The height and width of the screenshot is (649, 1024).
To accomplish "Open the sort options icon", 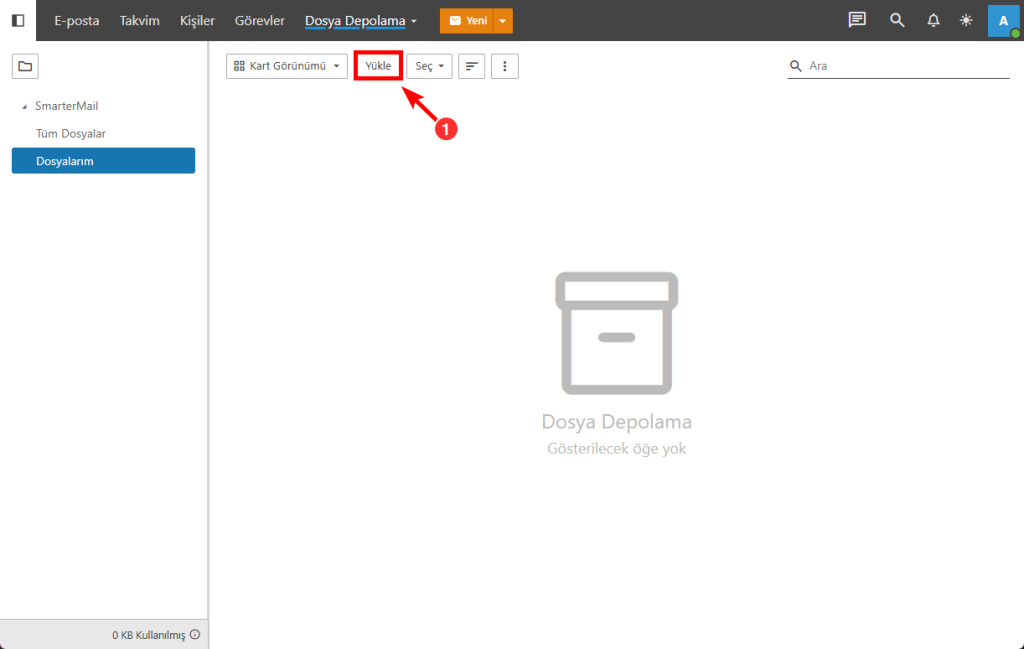I will (x=472, y=66).
